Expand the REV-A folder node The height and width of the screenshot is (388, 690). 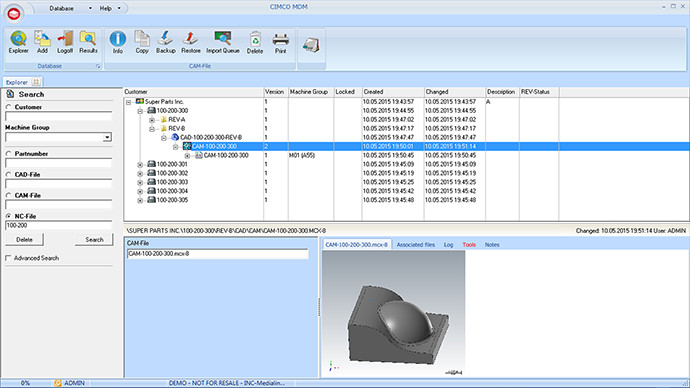pyautogui.click(x=152, y=120)
